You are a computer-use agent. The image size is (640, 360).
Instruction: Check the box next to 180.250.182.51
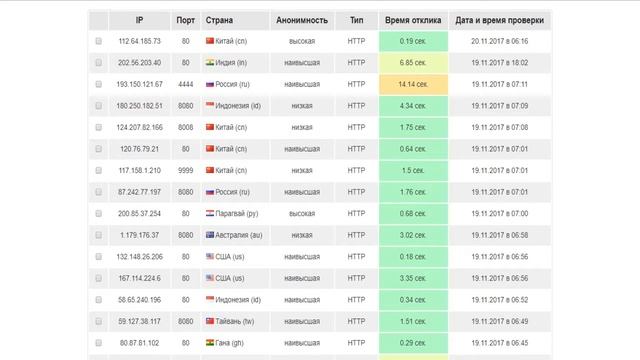[x=98, y=106]
